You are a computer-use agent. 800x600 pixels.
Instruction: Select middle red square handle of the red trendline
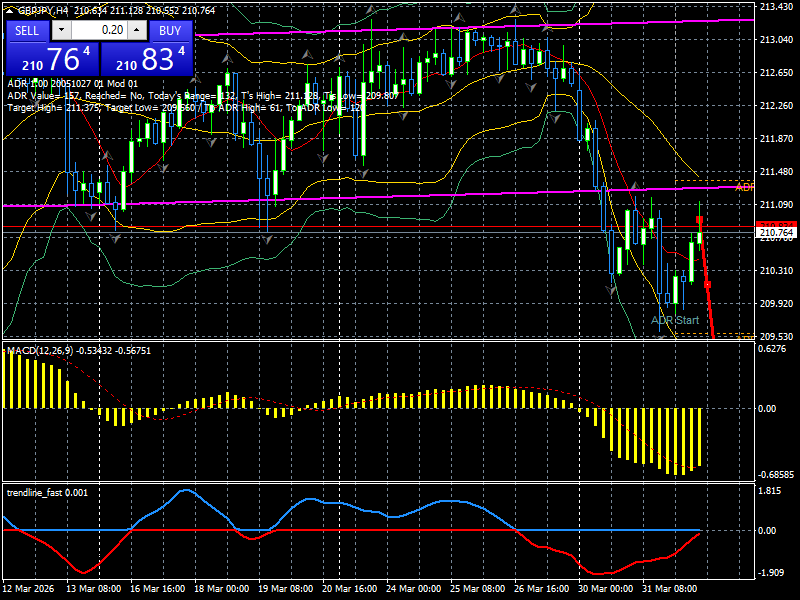tap(707, 285)
